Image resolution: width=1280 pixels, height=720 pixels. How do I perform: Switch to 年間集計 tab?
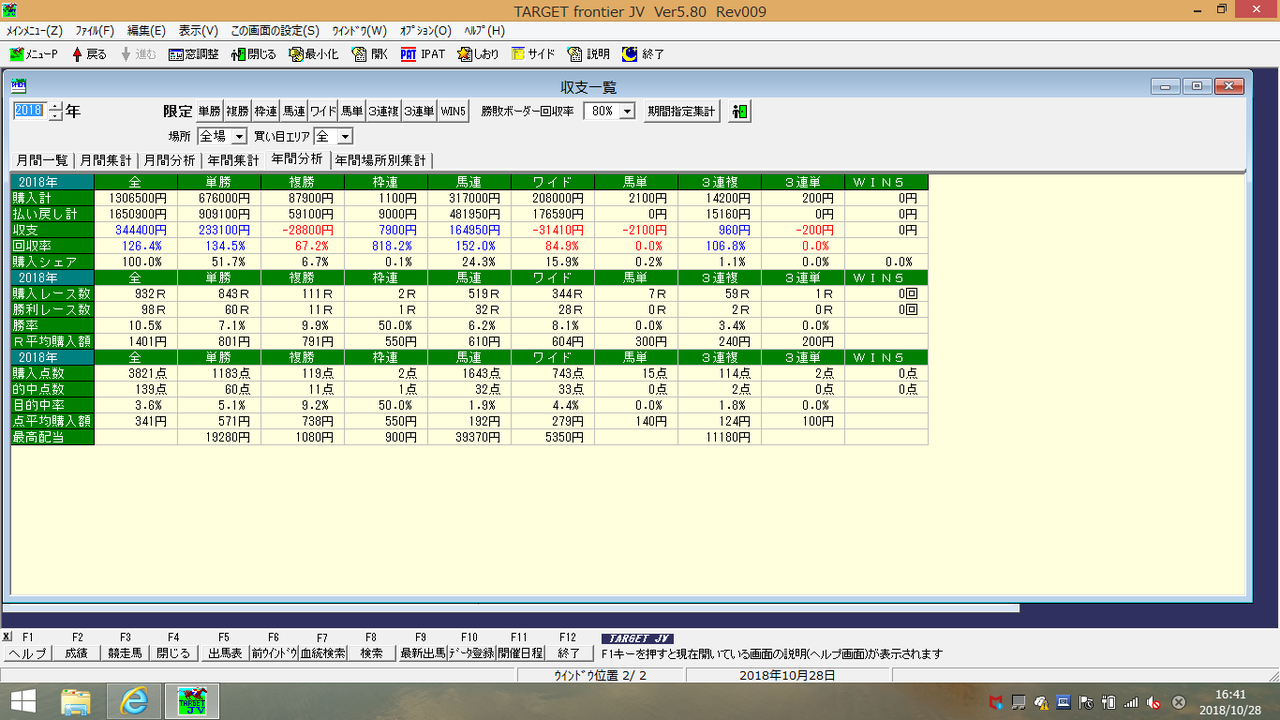[233, 161]
